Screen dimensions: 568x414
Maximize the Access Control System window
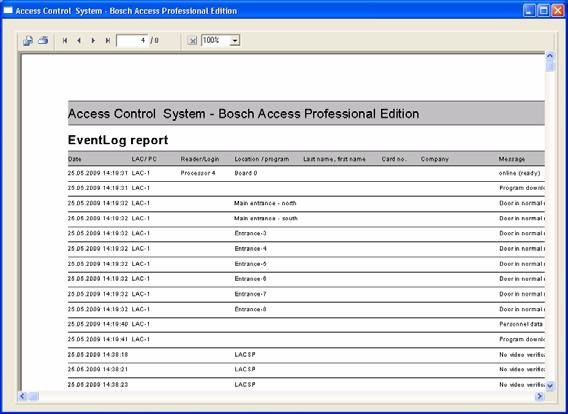(543, 11)
